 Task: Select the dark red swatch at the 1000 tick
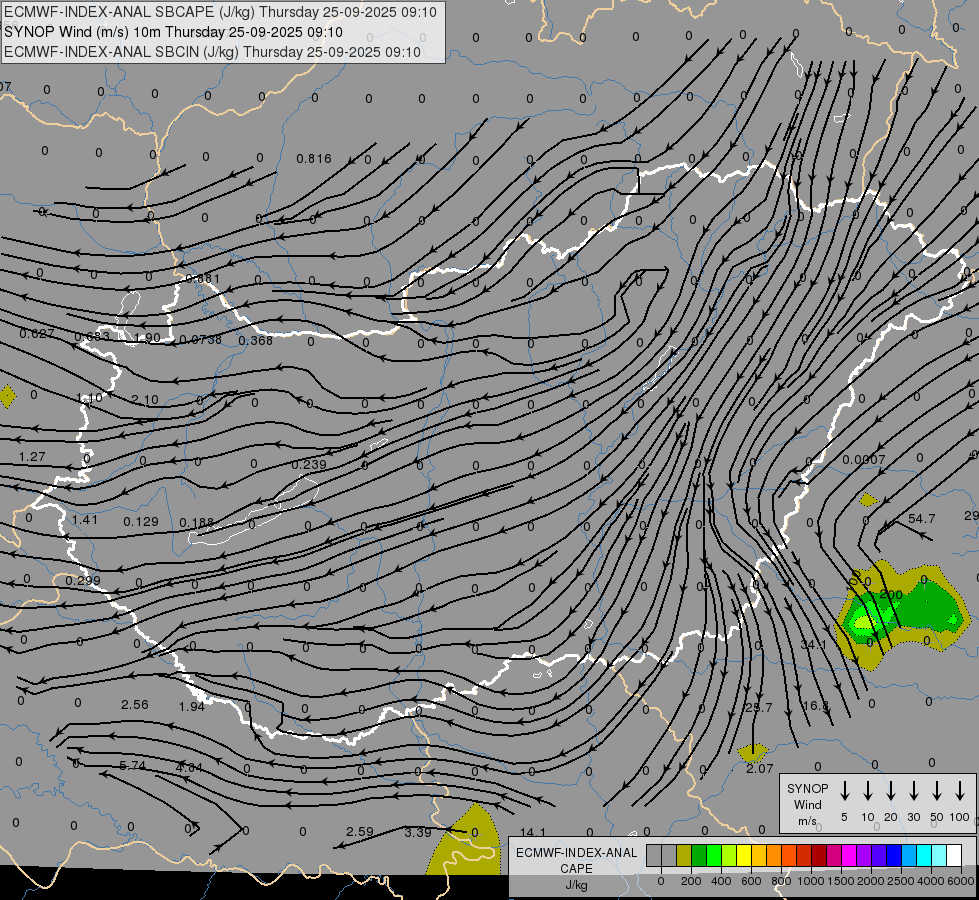(x=819, y=855)
